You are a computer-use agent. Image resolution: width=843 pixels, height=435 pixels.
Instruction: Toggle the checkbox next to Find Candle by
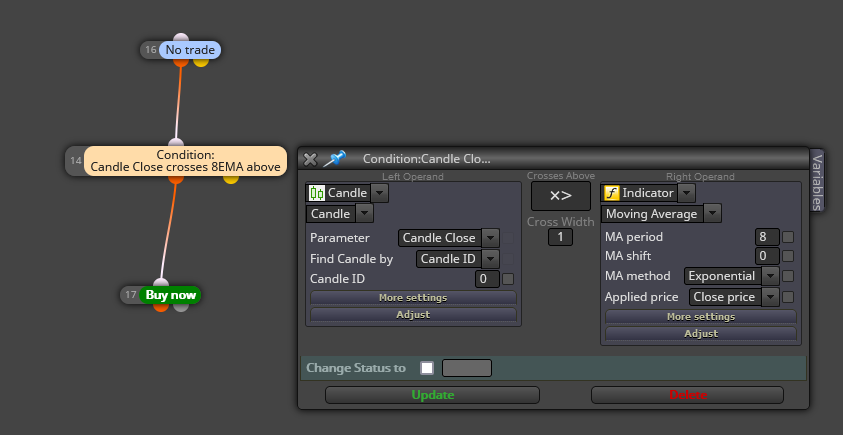coord(508,259)
